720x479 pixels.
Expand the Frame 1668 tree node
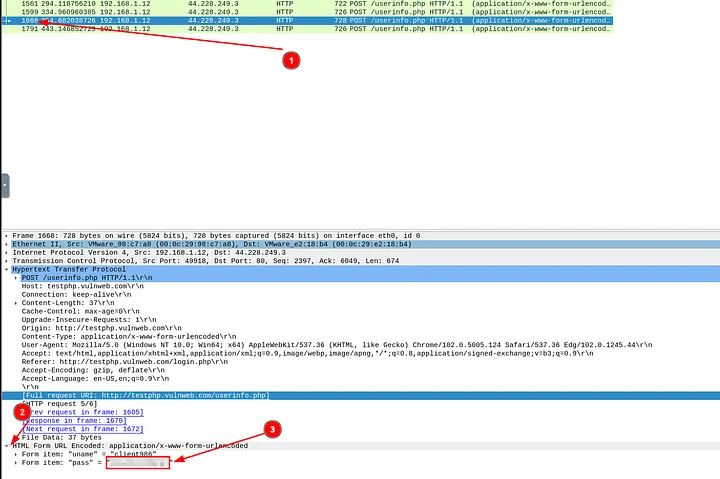pos(6,235)
